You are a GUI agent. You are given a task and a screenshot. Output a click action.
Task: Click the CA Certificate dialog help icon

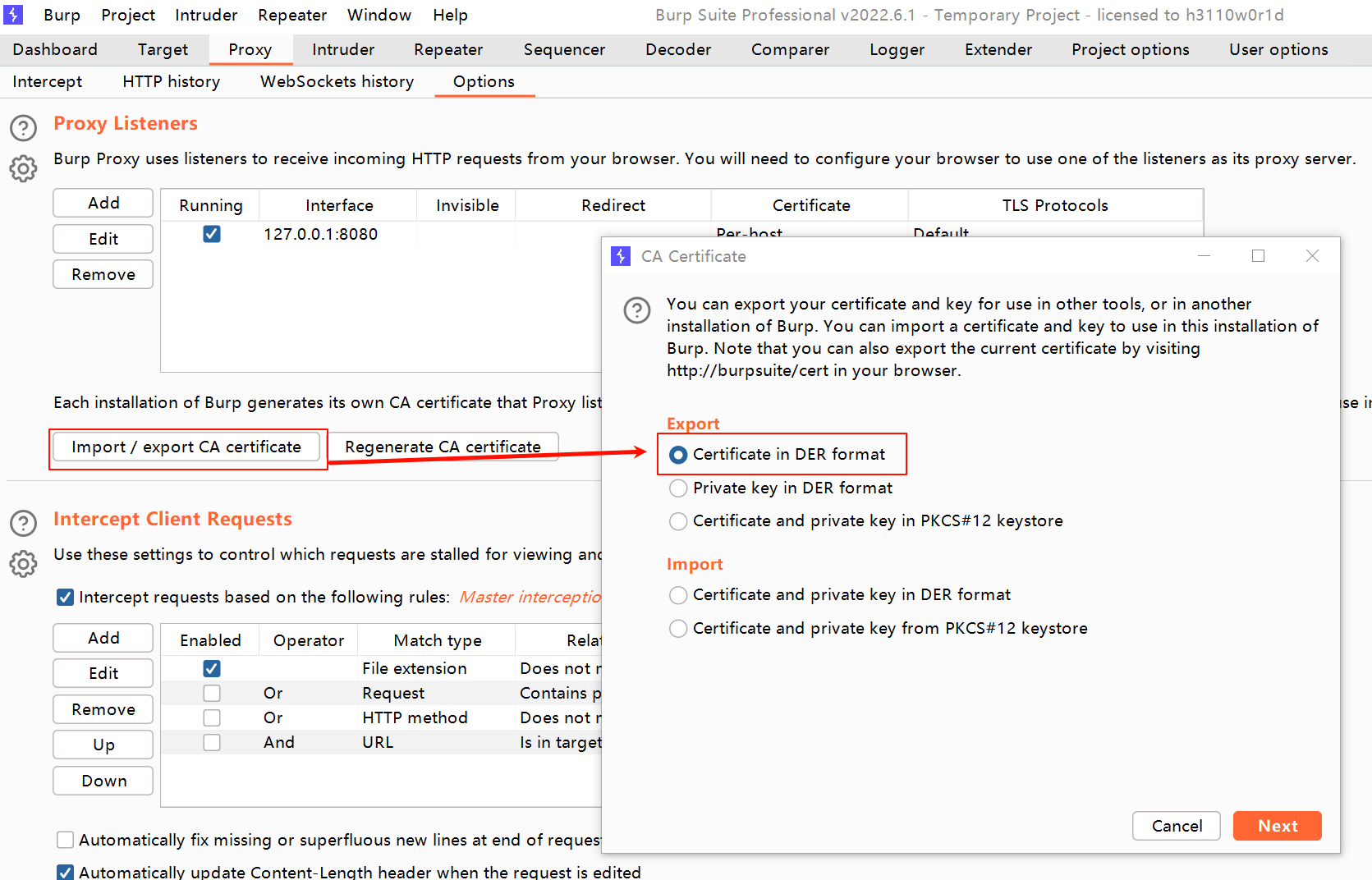(x=637, y=310)
